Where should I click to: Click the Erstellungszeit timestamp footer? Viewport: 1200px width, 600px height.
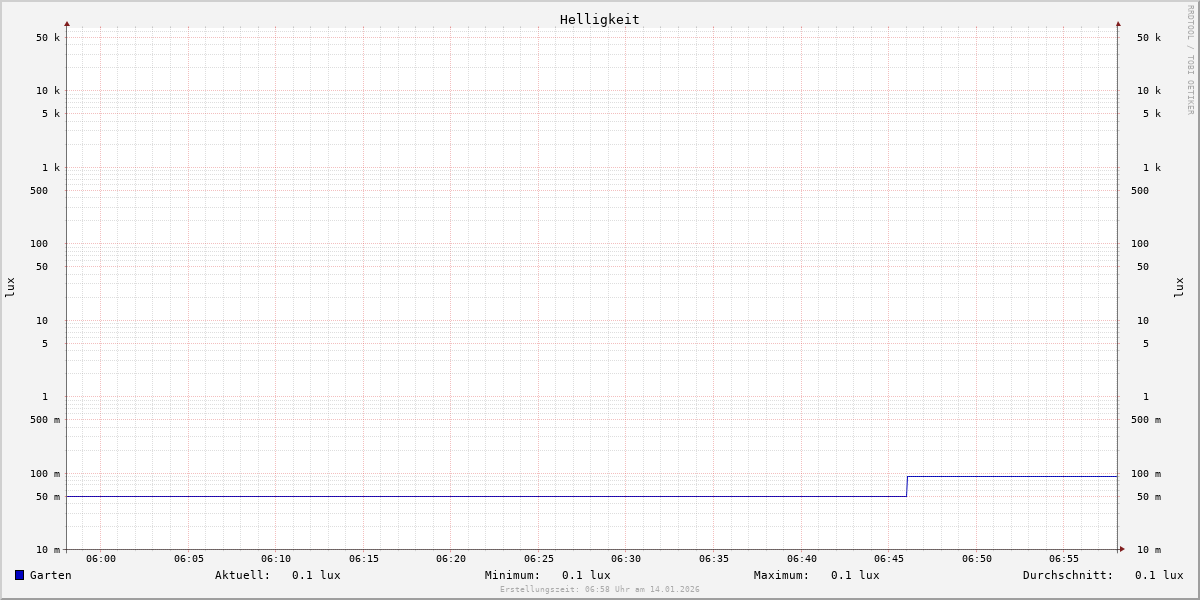[x=599, y=590]
